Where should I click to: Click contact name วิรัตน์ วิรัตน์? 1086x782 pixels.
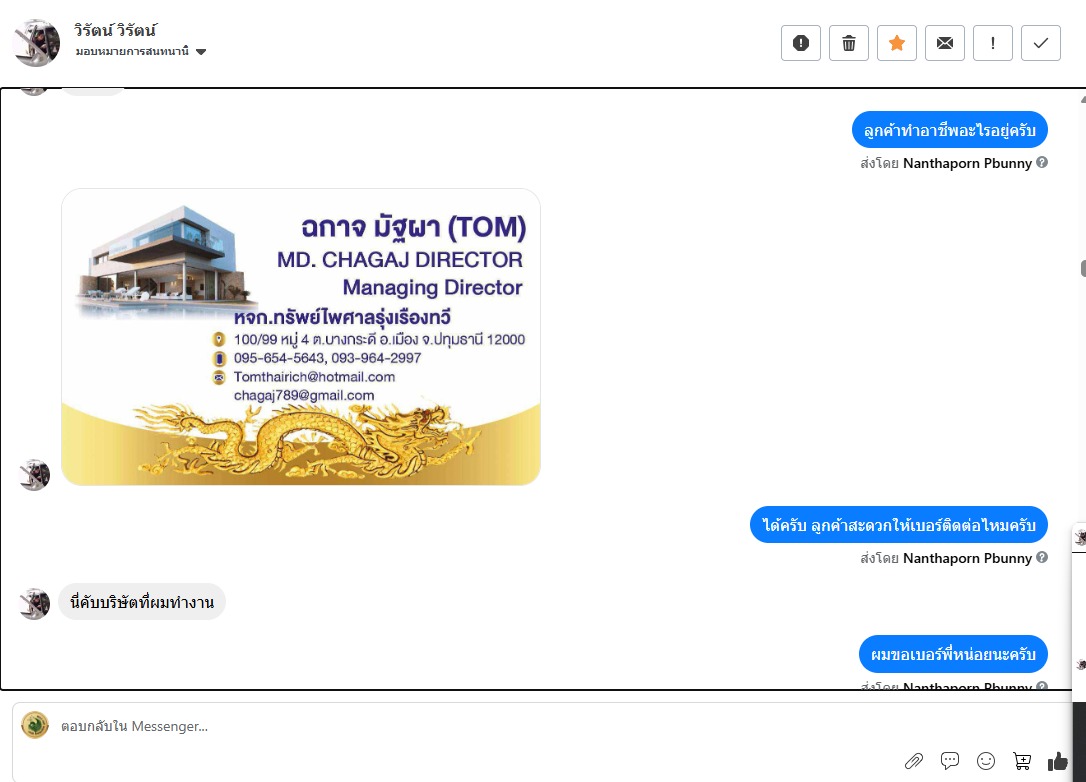[116, 30]
